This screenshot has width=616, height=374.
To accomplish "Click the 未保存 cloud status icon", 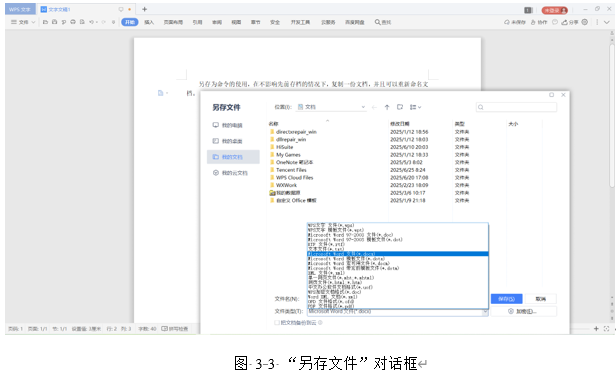I will 515,22.
